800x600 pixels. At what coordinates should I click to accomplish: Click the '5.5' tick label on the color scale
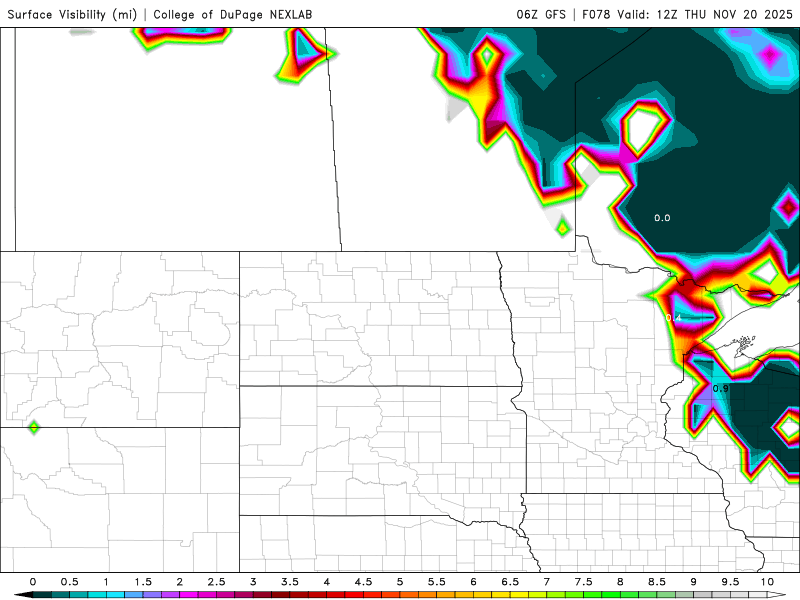point(437,582)
